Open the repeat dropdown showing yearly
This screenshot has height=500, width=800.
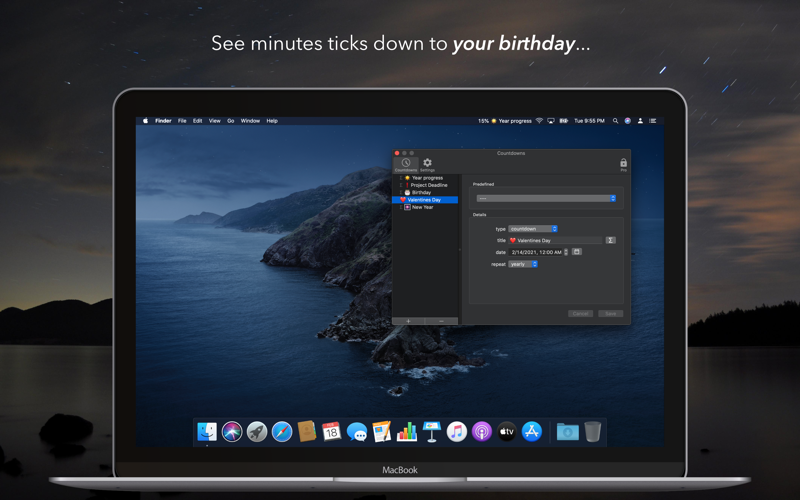523,264
